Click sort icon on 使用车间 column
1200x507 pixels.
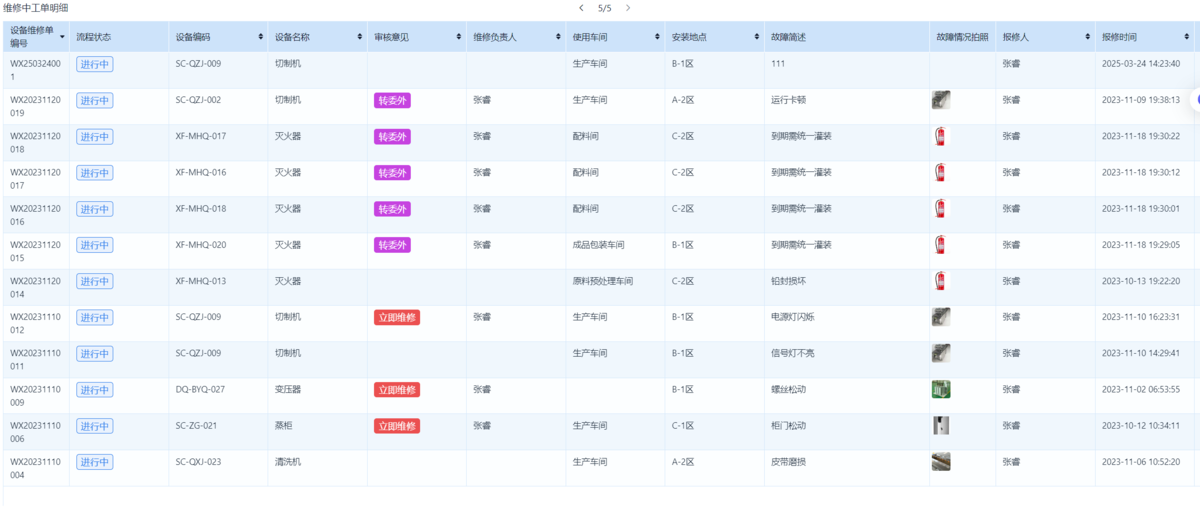[x=657, y=37]
